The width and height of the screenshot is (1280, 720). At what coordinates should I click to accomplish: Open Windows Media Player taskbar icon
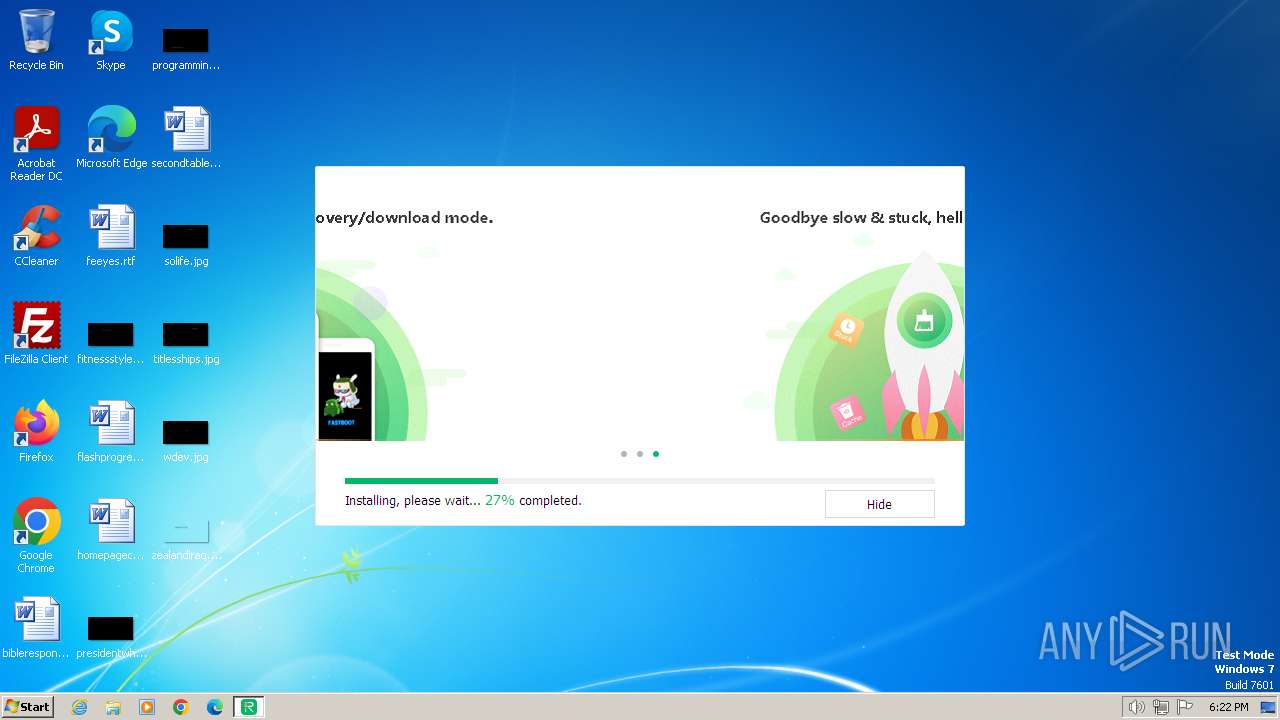[x=147, y=707]
